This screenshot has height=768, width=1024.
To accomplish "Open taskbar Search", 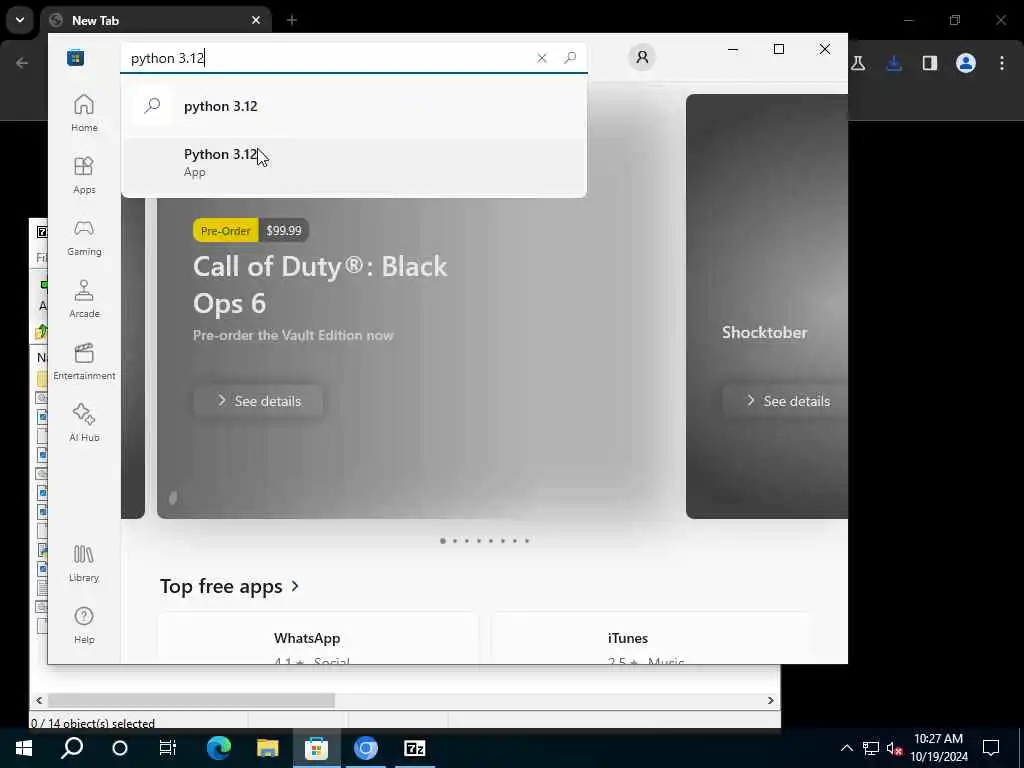I will pos(72,748).
